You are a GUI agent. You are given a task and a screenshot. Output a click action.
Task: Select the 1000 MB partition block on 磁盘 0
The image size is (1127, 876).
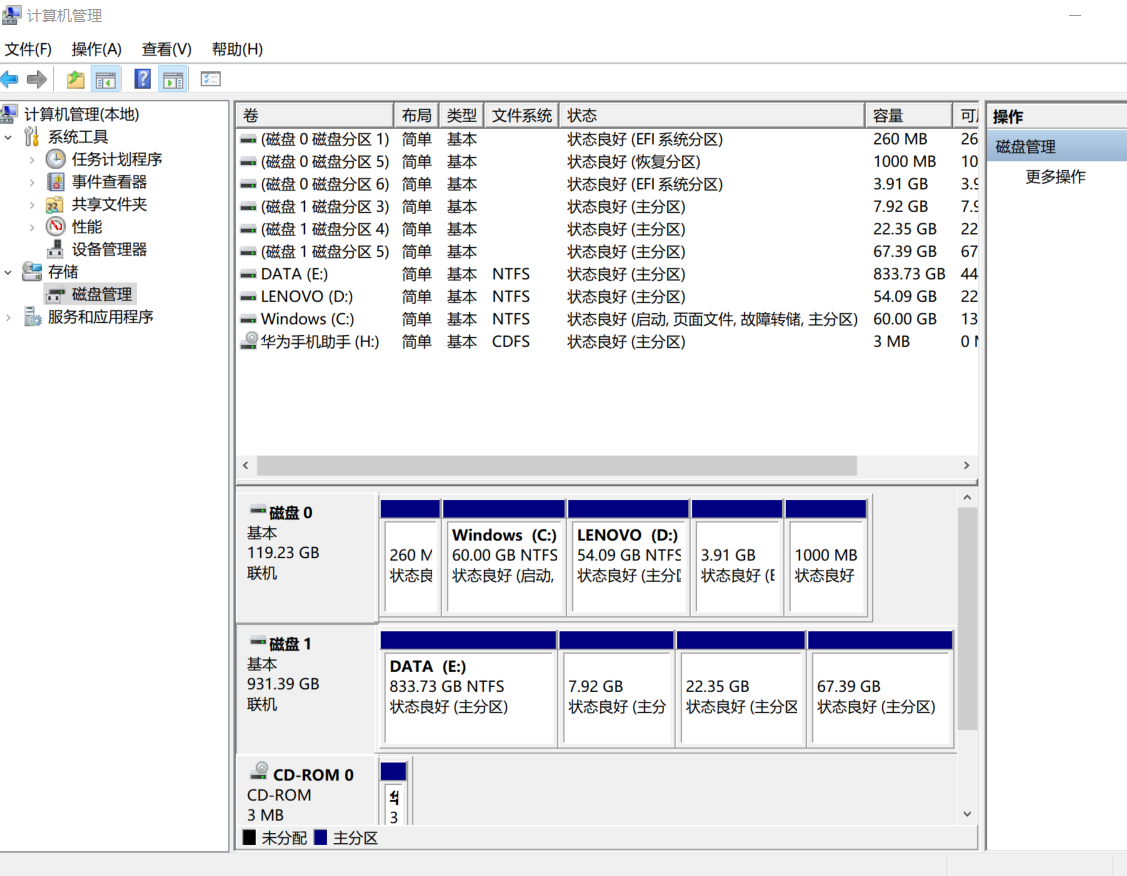point(826,558)
